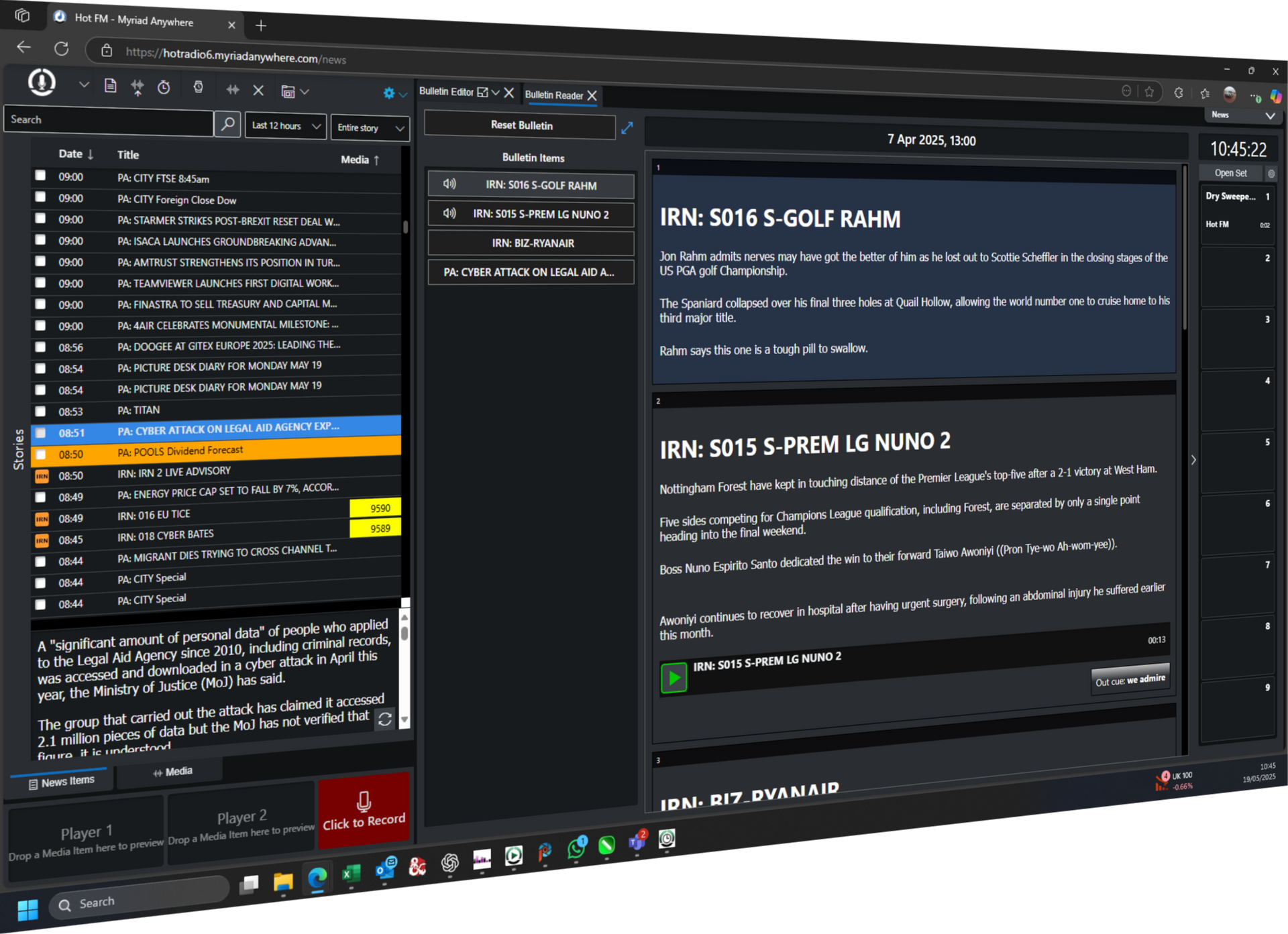Viewport: 1288px width, 934px height.
Task: Tick checkbox for PA: CITY FTSE 8:45am
Action: [40, 176]
